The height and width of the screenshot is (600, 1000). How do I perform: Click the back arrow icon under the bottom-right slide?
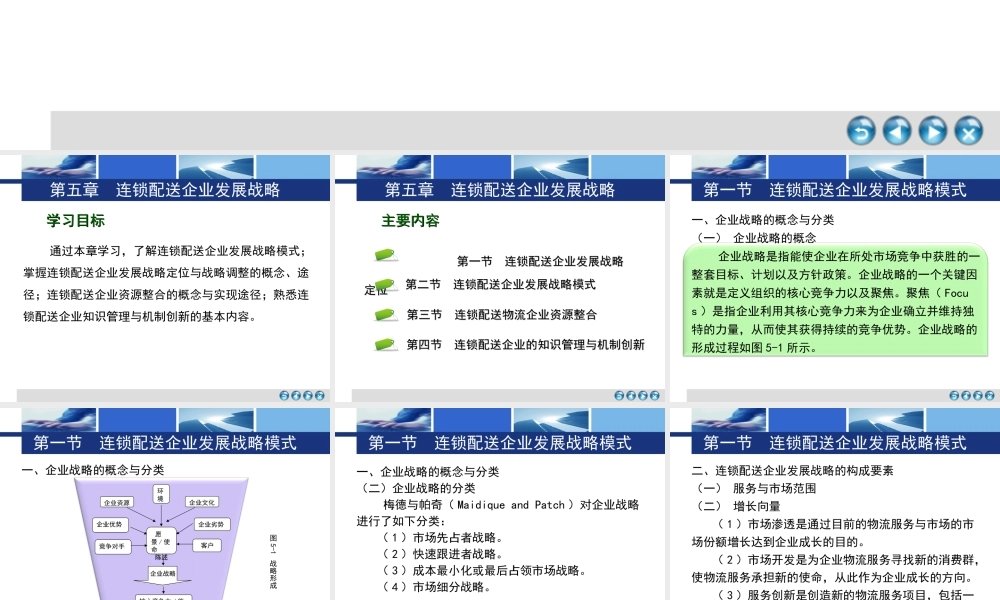967,597
